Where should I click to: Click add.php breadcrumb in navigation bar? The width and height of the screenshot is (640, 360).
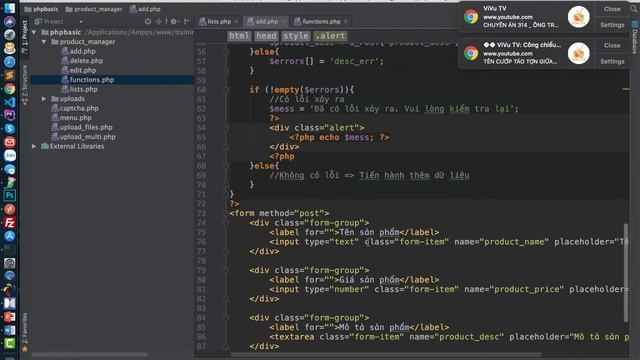(x=145, y=9)
